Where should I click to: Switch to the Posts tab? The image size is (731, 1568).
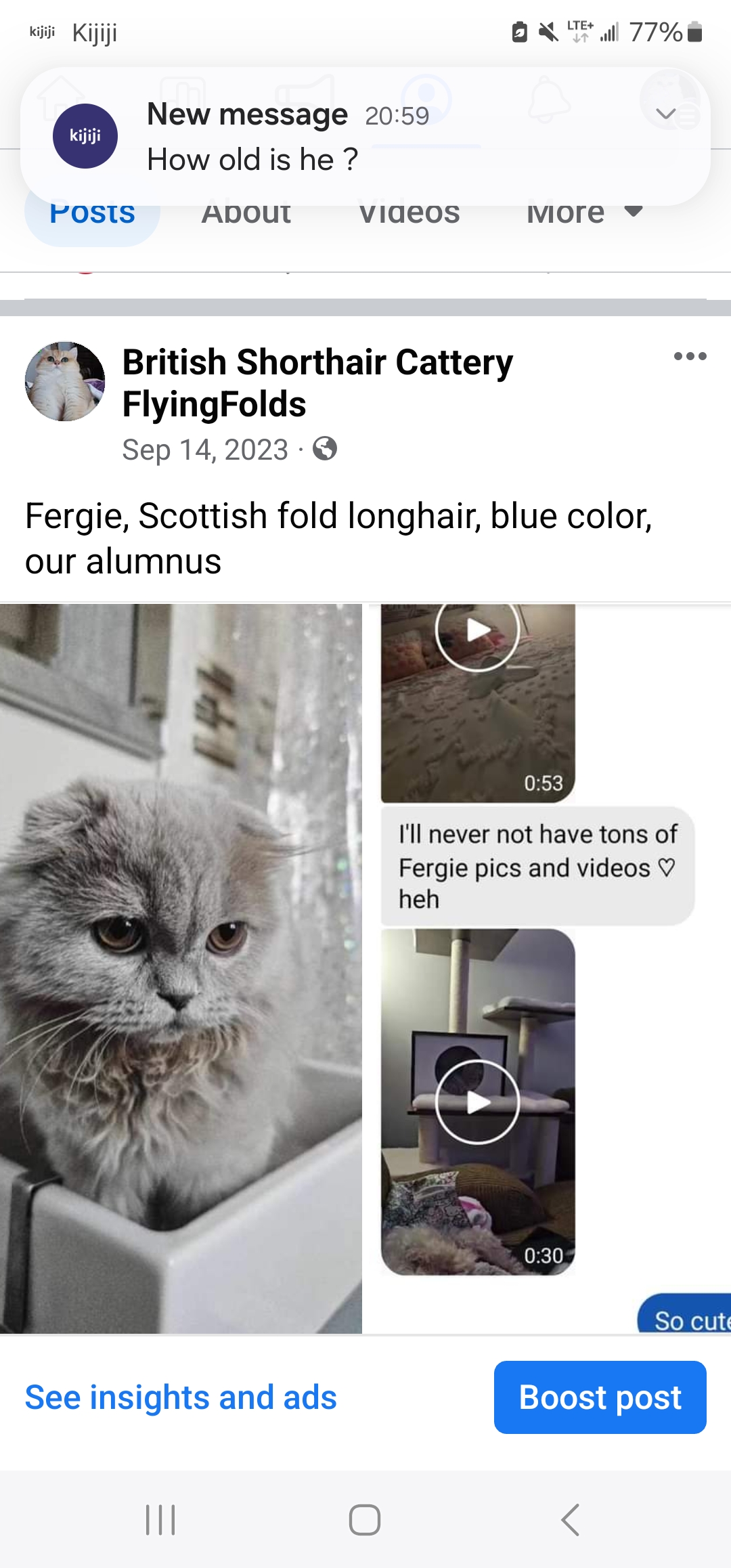click(93, 213)
